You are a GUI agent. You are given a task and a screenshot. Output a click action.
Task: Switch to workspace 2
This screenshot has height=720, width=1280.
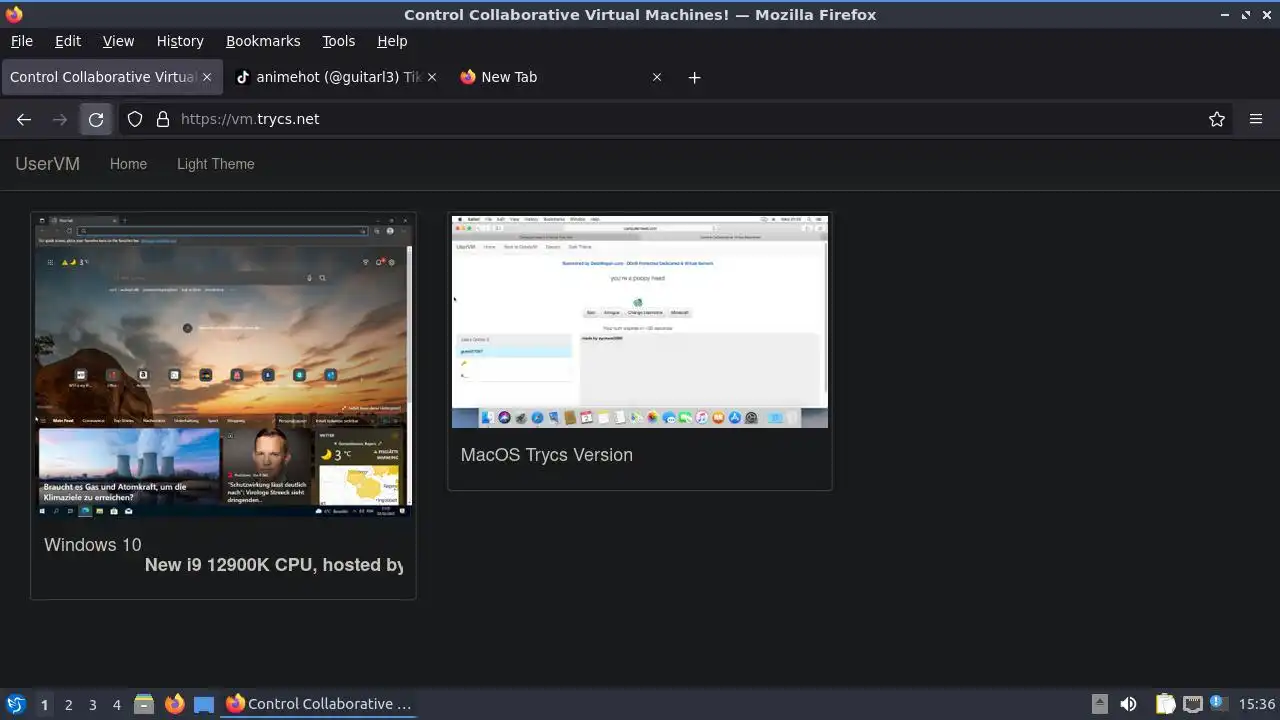[68, 704]
